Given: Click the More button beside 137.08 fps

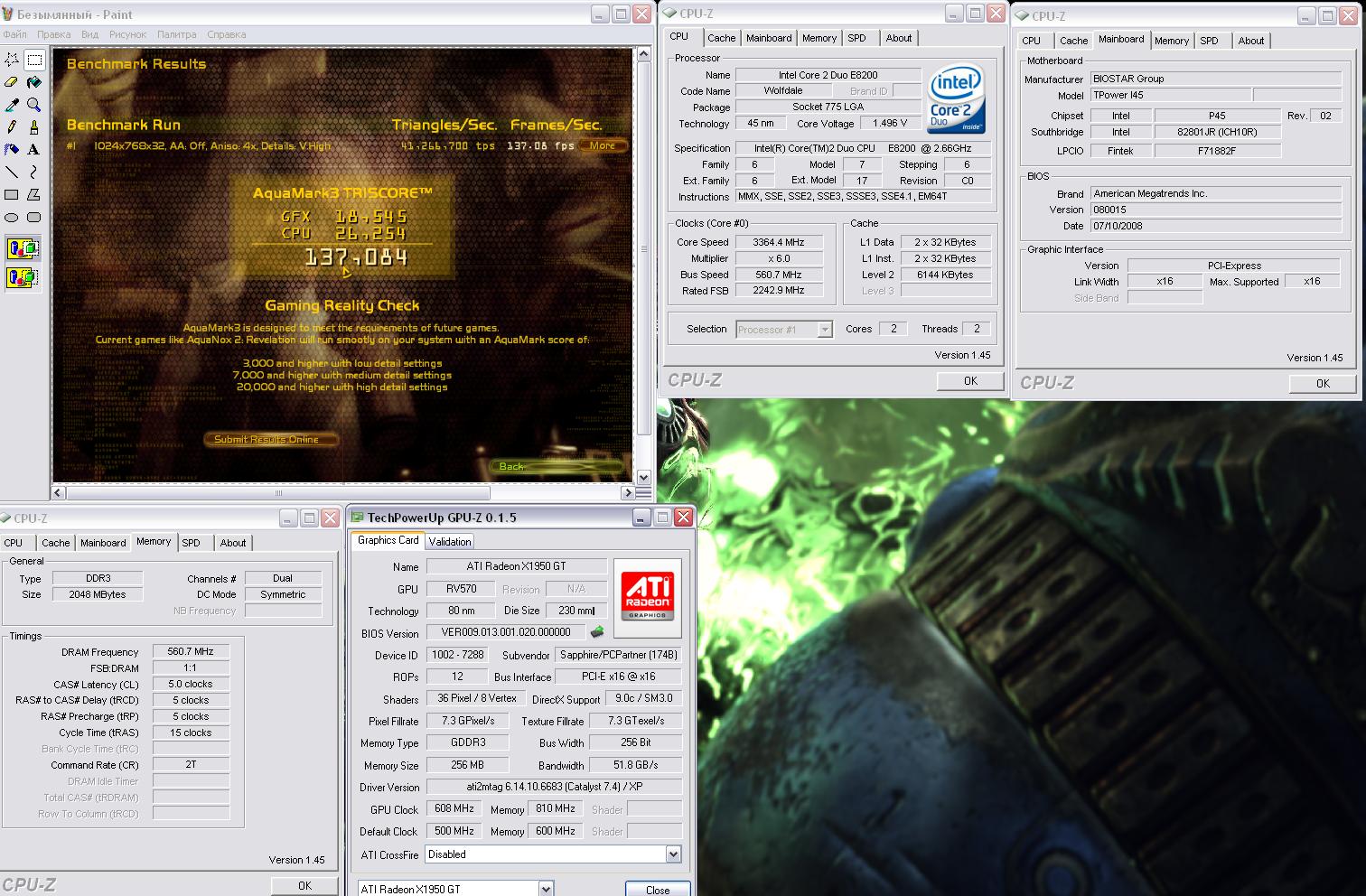Looking at the screenshot, I should pos(603,145).
